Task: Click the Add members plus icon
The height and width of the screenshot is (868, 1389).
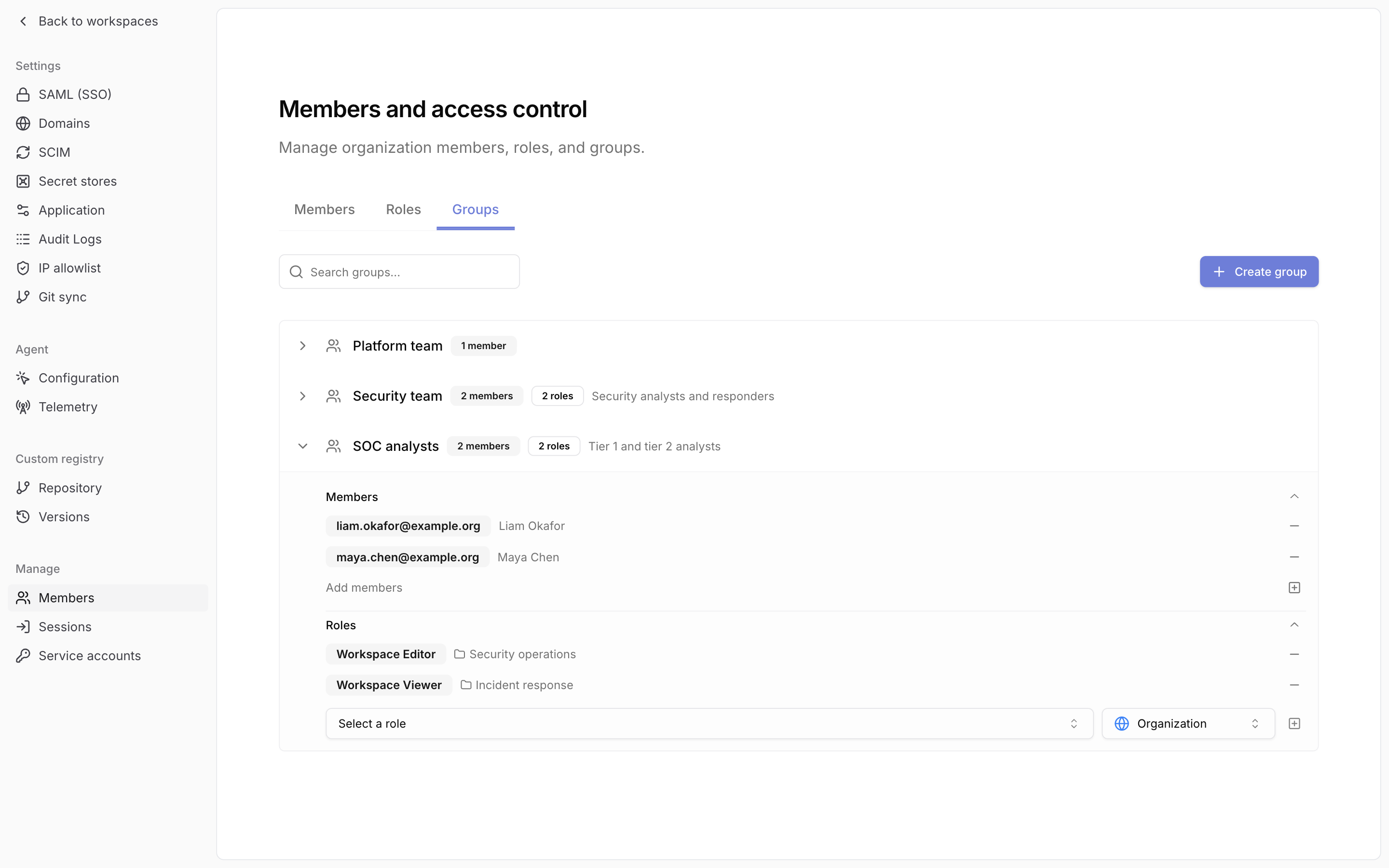Action: pos(1294,587)
